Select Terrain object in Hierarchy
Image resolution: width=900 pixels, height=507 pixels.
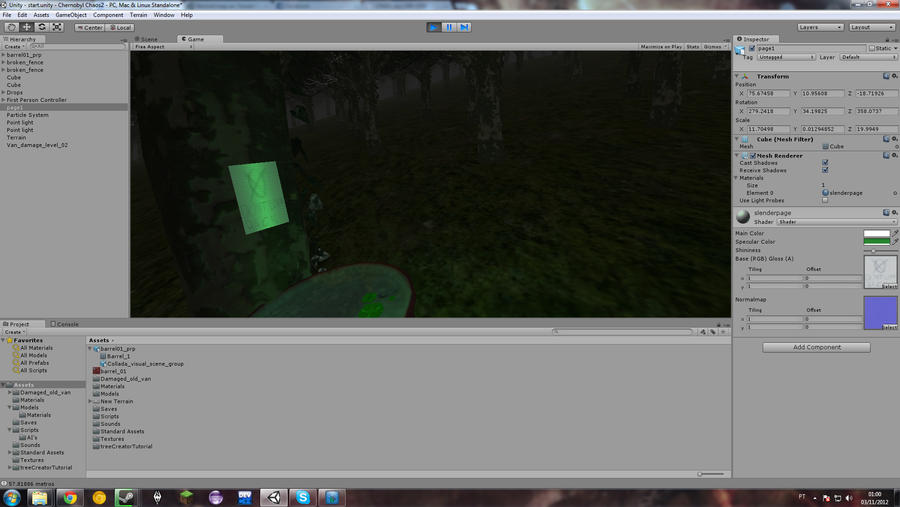point(16,138)
